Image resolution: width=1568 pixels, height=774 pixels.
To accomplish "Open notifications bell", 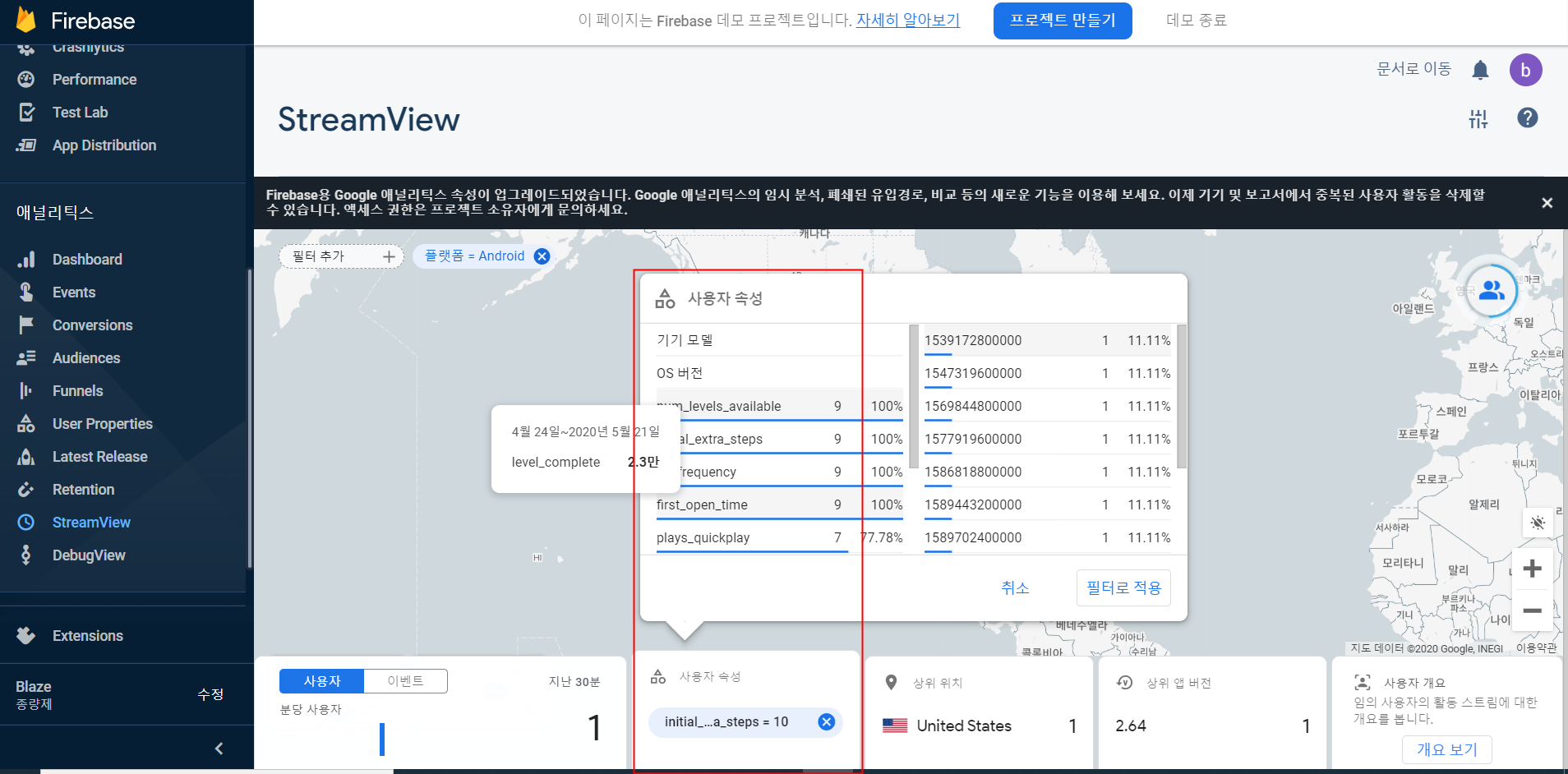I will coord(1480,70).
